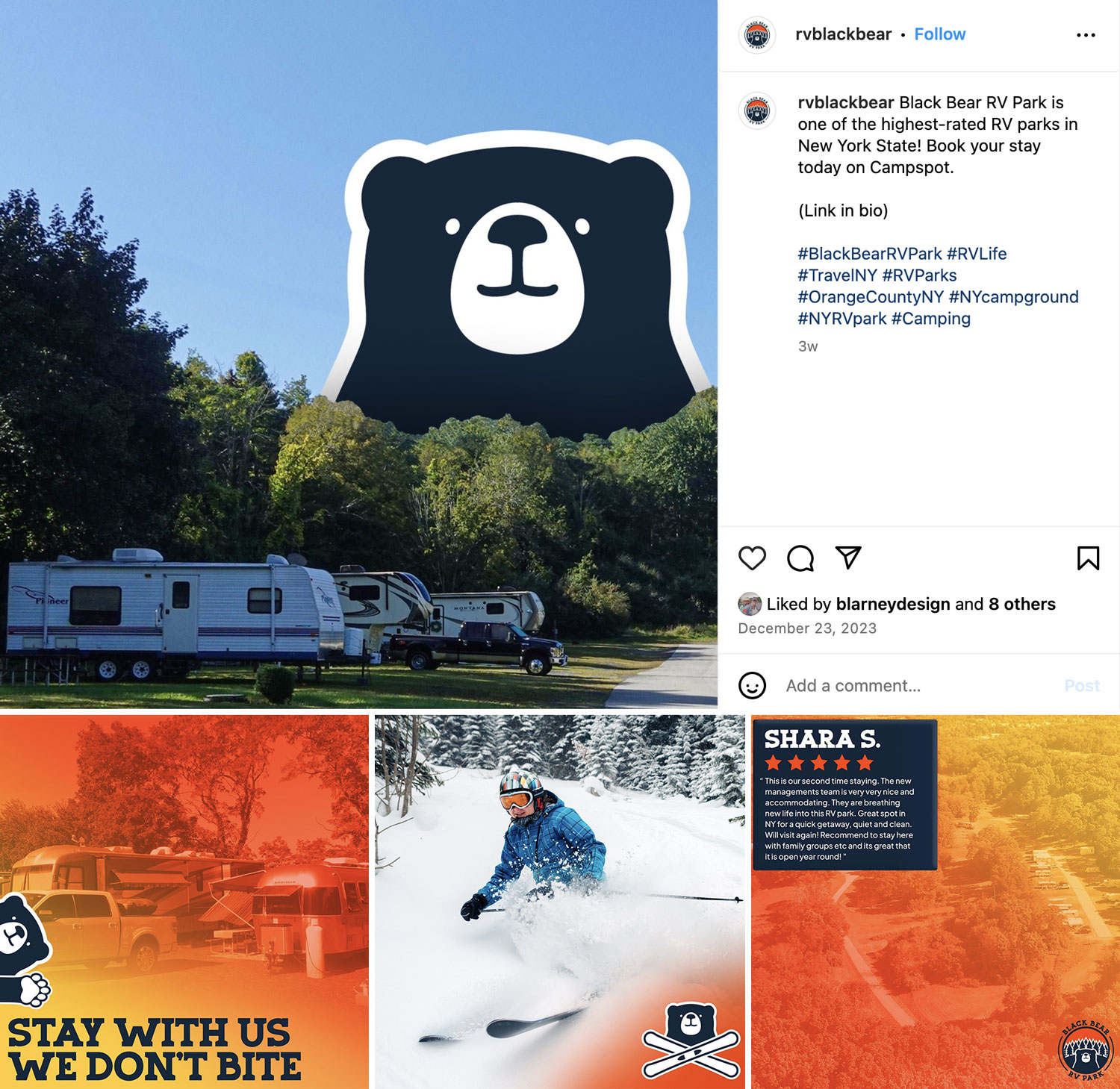Open the emoji picker smiley icon

[752, 685]
